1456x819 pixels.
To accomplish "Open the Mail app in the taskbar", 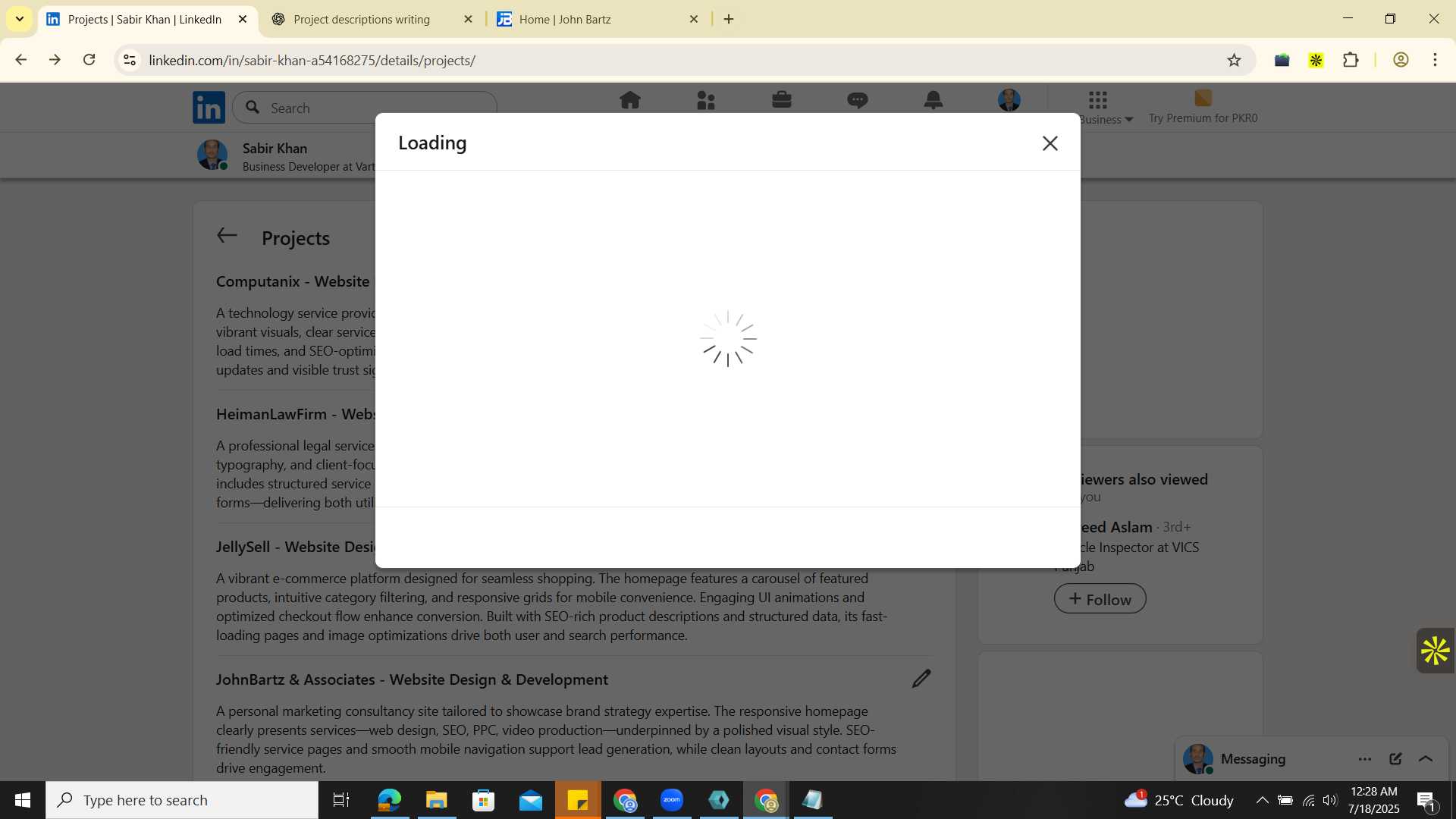I will [x=531, y=800].
